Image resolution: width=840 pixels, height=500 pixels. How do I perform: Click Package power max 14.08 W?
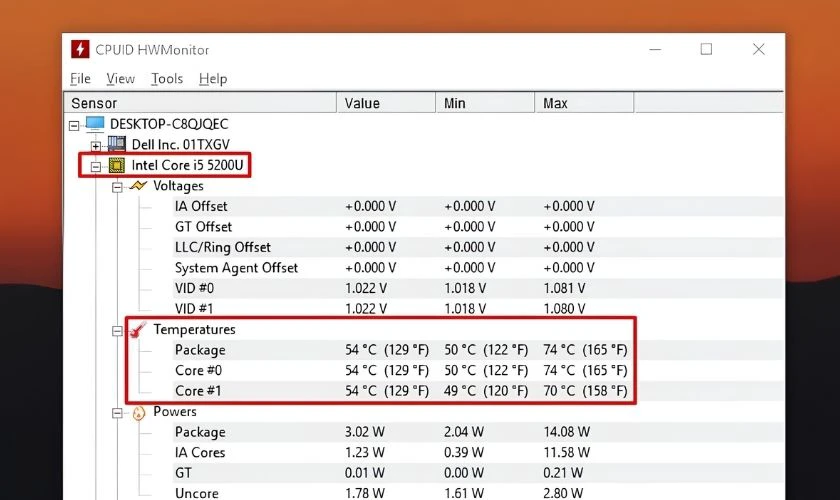pyautogui.click(x=567, y=432)
